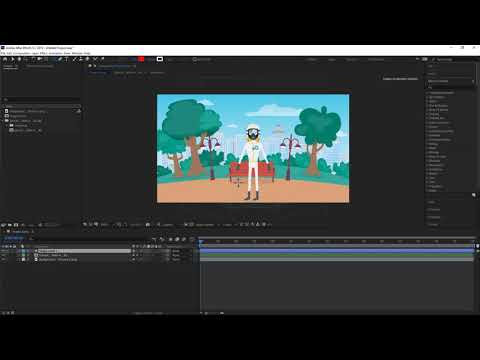Open viewer resolution dropdown
Screen dimensions: 480x360
(x=167, y=225)
